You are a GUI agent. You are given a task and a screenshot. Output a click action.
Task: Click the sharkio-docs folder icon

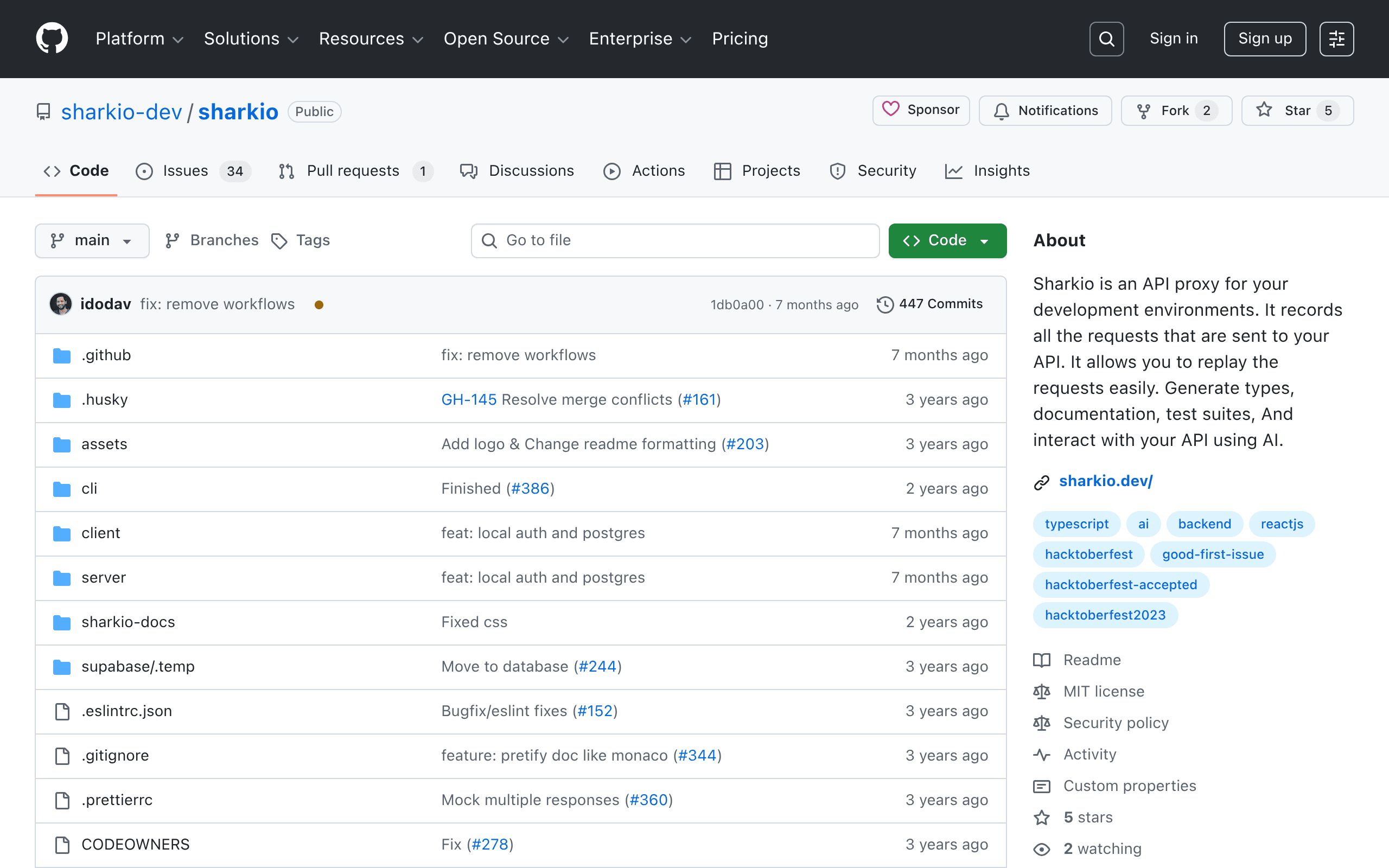coord(61,622)
